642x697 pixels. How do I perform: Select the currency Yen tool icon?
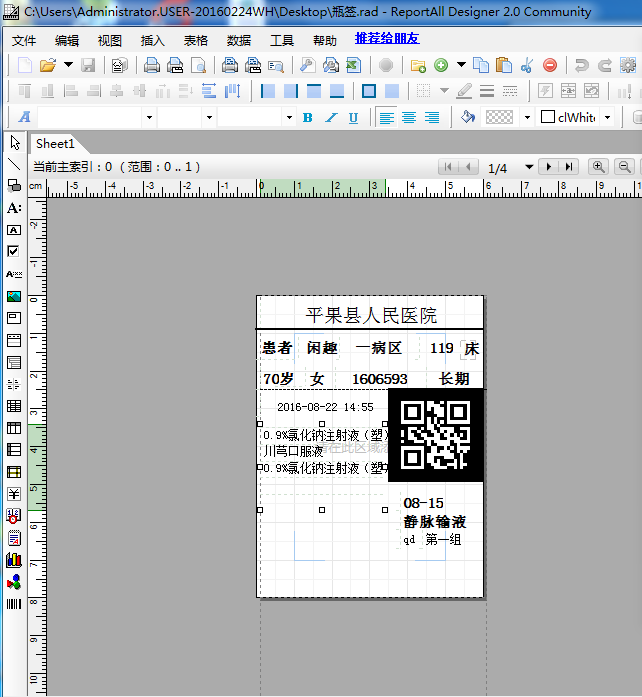pyautogui.click(x=14, y=494)
